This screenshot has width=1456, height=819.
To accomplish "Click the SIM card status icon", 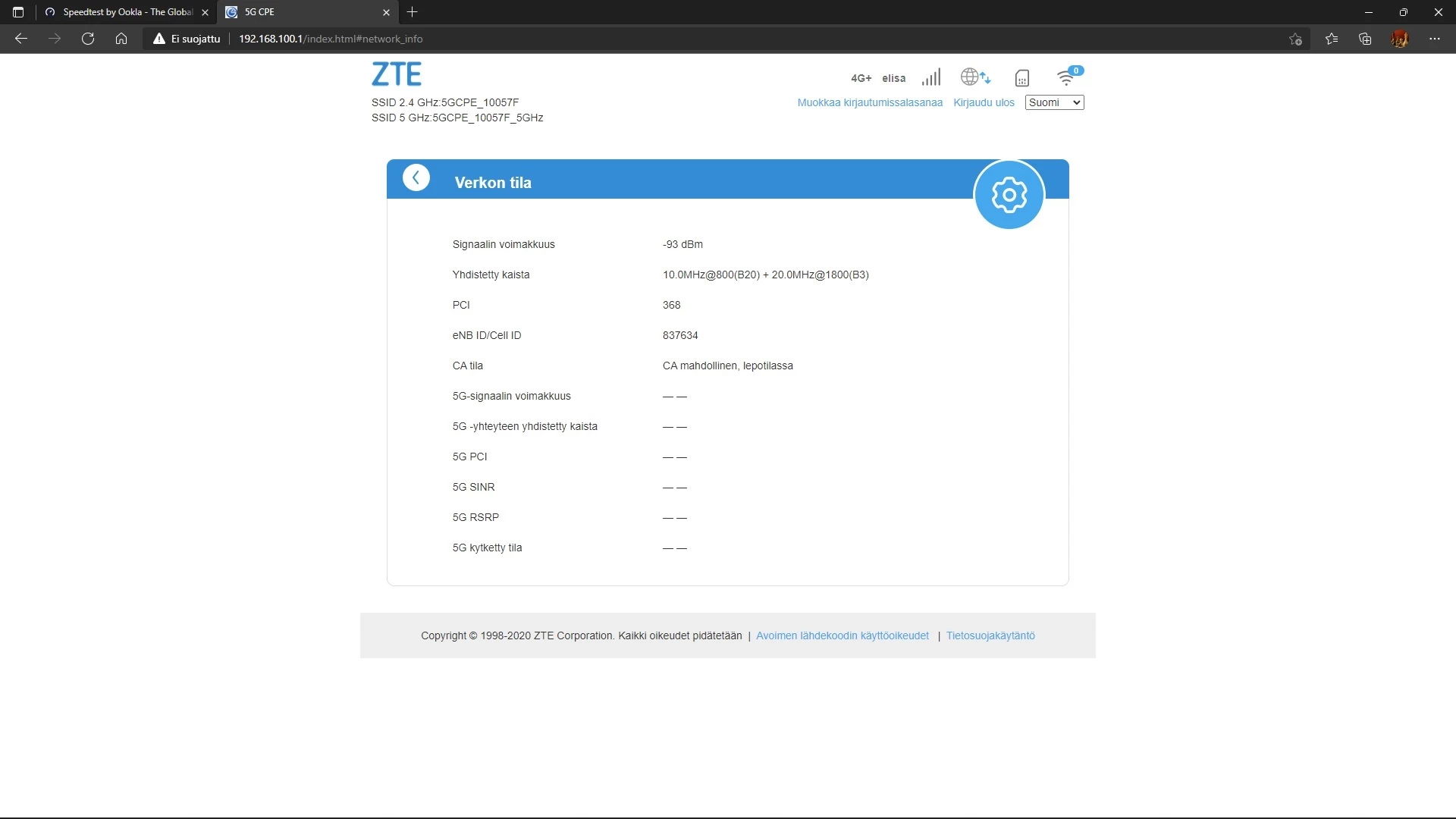I will coord(1021,78).
